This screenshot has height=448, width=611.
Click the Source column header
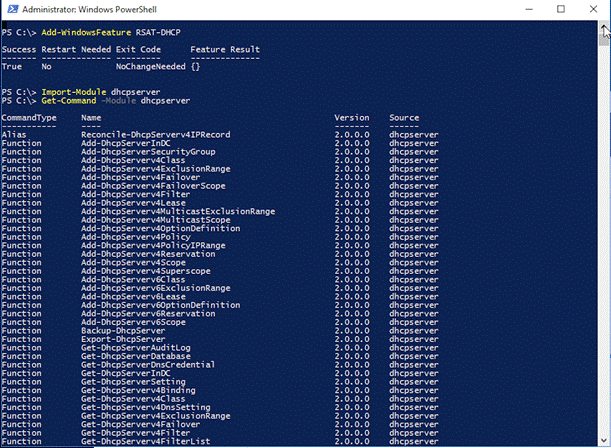click(x=406, y=118)
